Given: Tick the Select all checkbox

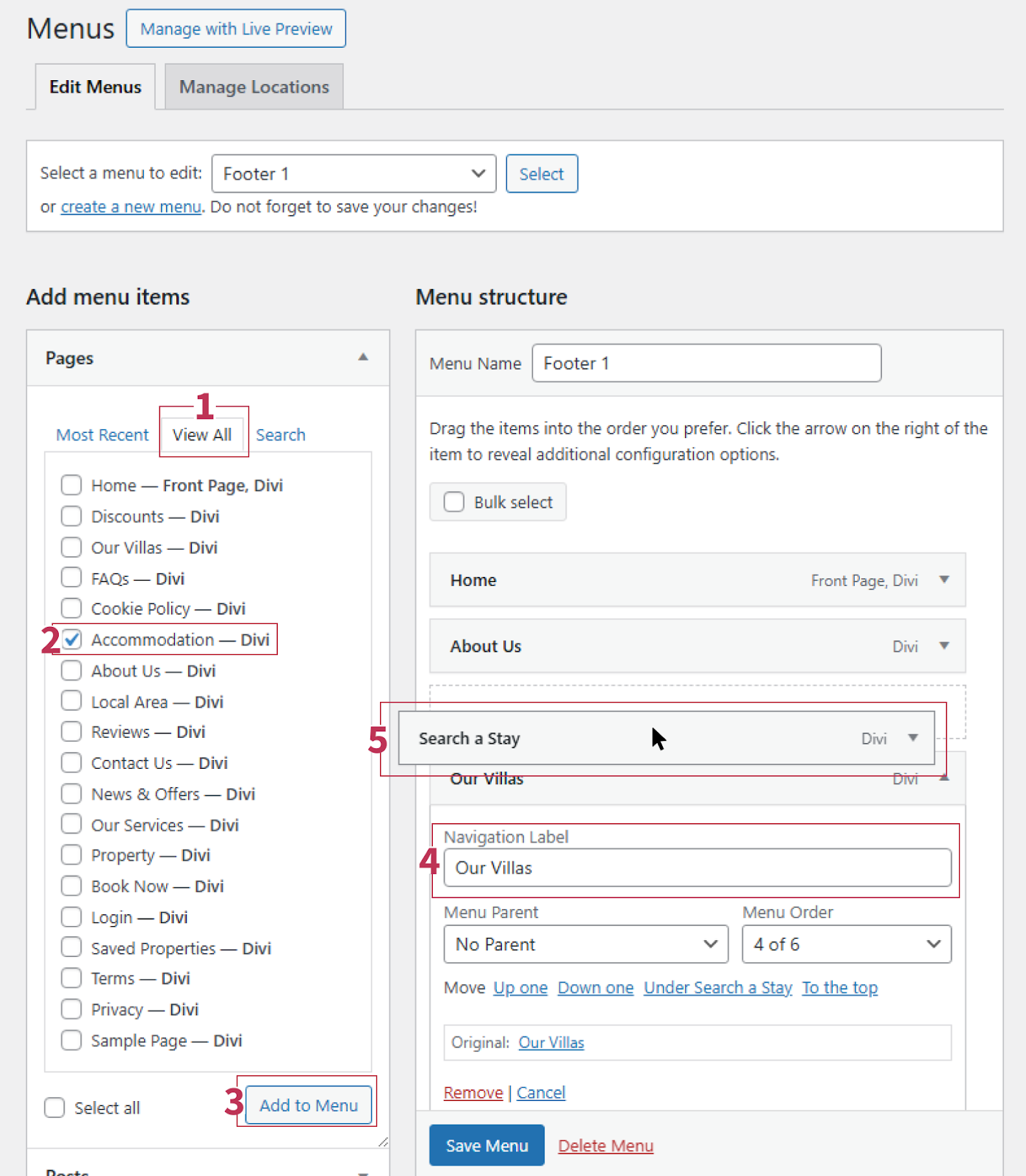Looking at the screenshot, I should 54,1108.
